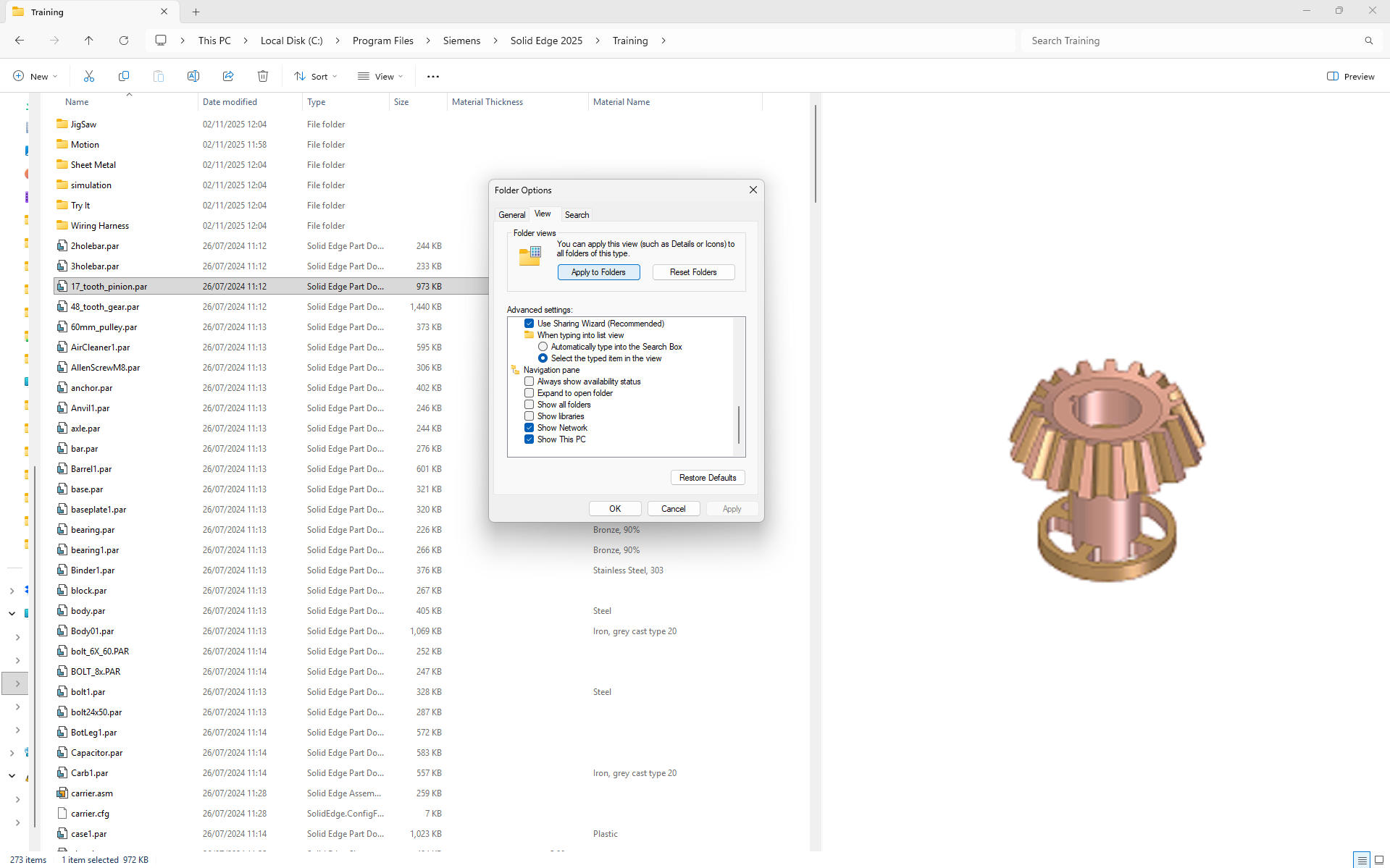
Task: Open the Sort dropdown menu
Action: tap(316, 76)
